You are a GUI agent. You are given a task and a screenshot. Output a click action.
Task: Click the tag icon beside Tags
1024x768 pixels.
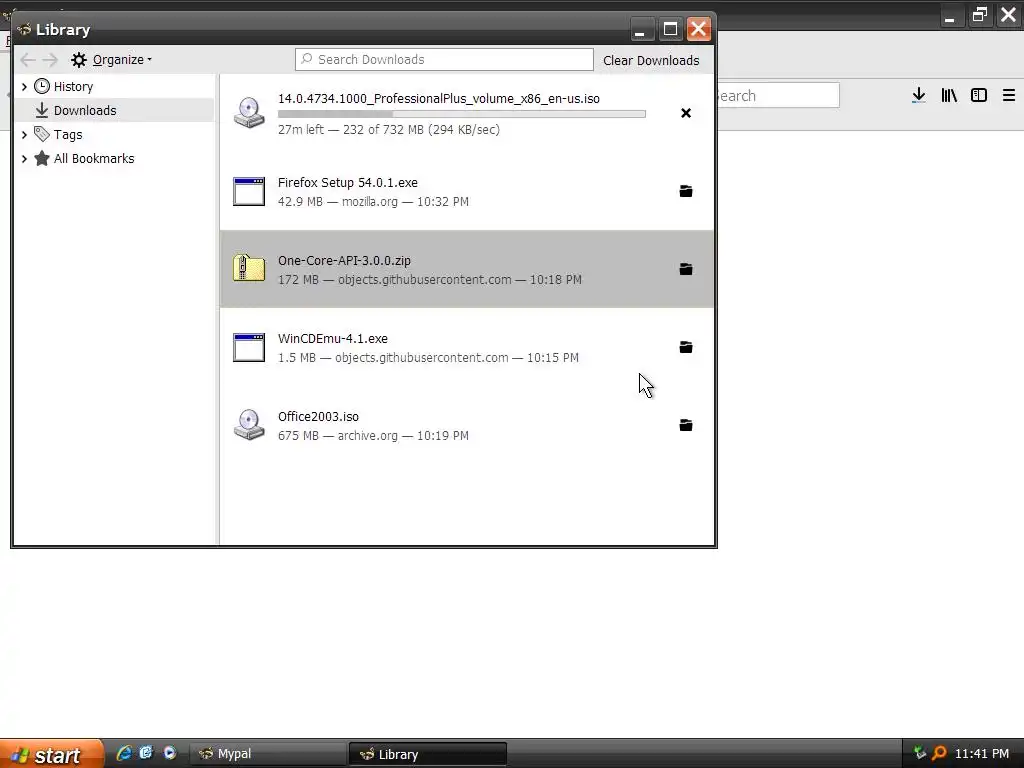click(42, 134)
